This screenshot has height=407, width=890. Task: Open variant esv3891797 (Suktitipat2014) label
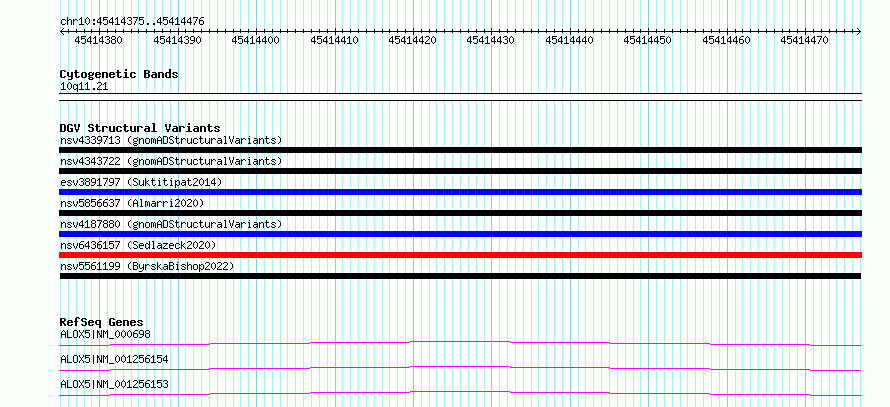coord(141,182)
